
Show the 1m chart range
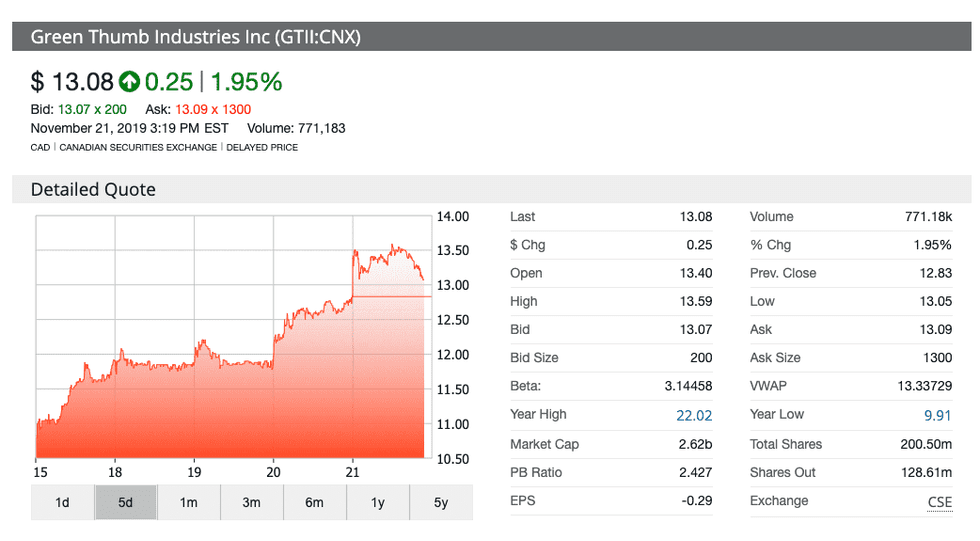click(188, 502)
